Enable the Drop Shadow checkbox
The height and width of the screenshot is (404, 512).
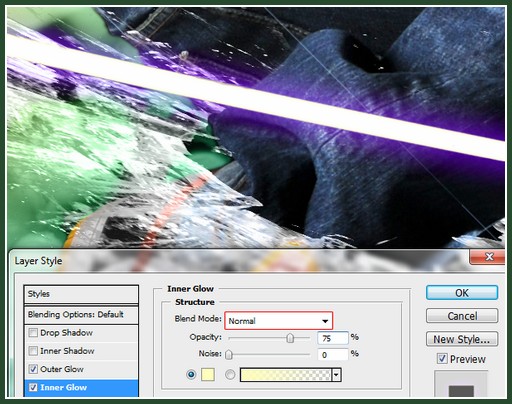(33, 333)
